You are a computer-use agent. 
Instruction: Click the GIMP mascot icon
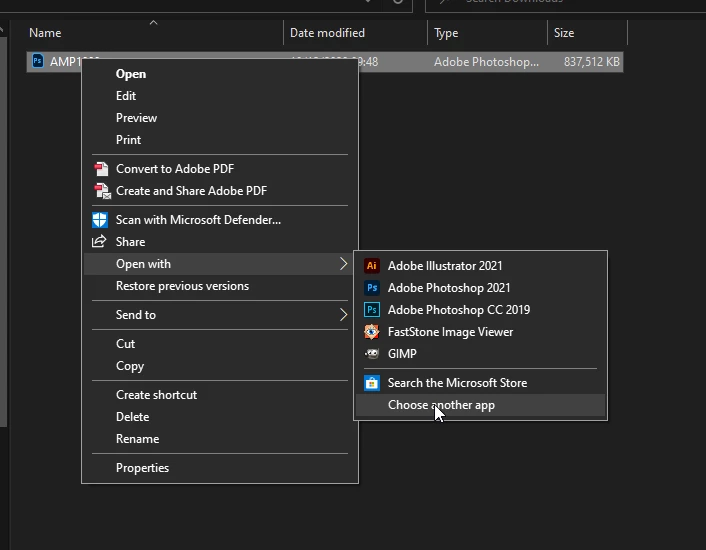(x=371, y=354)
